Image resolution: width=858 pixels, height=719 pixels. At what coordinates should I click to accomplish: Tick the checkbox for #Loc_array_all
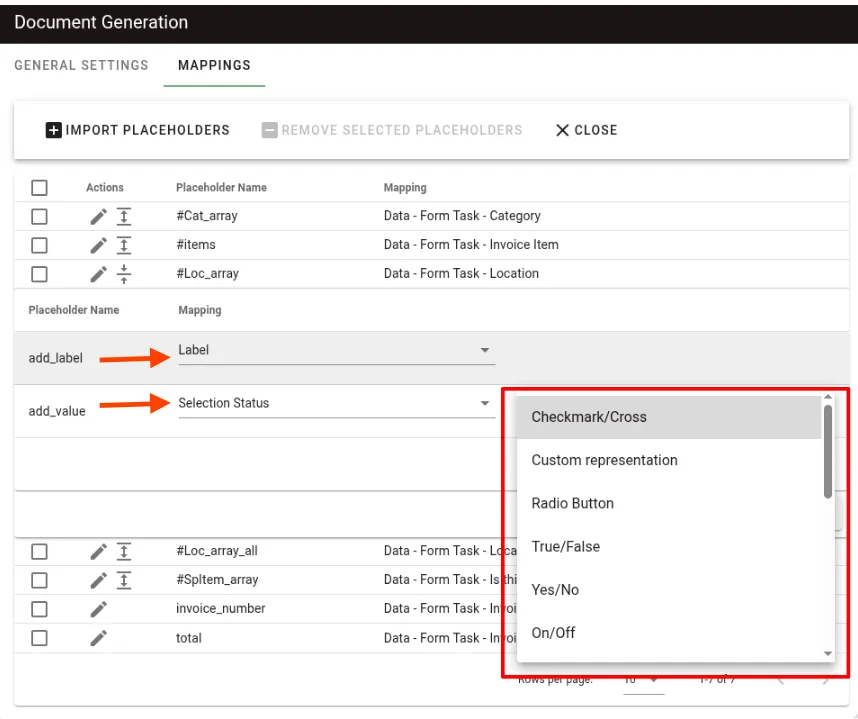[39, 550]
